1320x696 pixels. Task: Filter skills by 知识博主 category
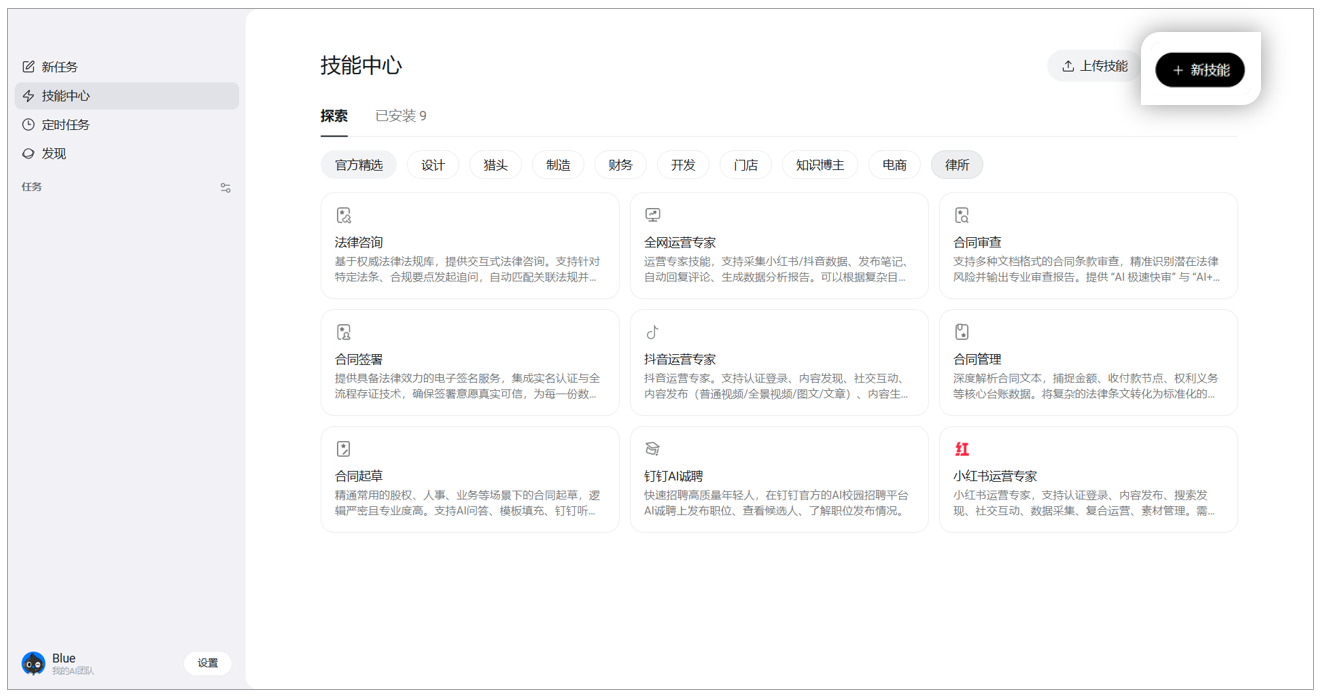(819, 165)
